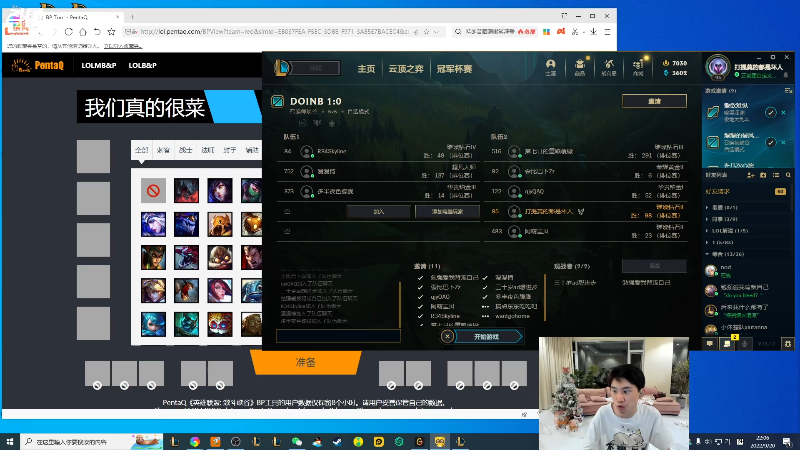Click the 加入 join button in team 1
800x450 pixels.
(379, 211)
